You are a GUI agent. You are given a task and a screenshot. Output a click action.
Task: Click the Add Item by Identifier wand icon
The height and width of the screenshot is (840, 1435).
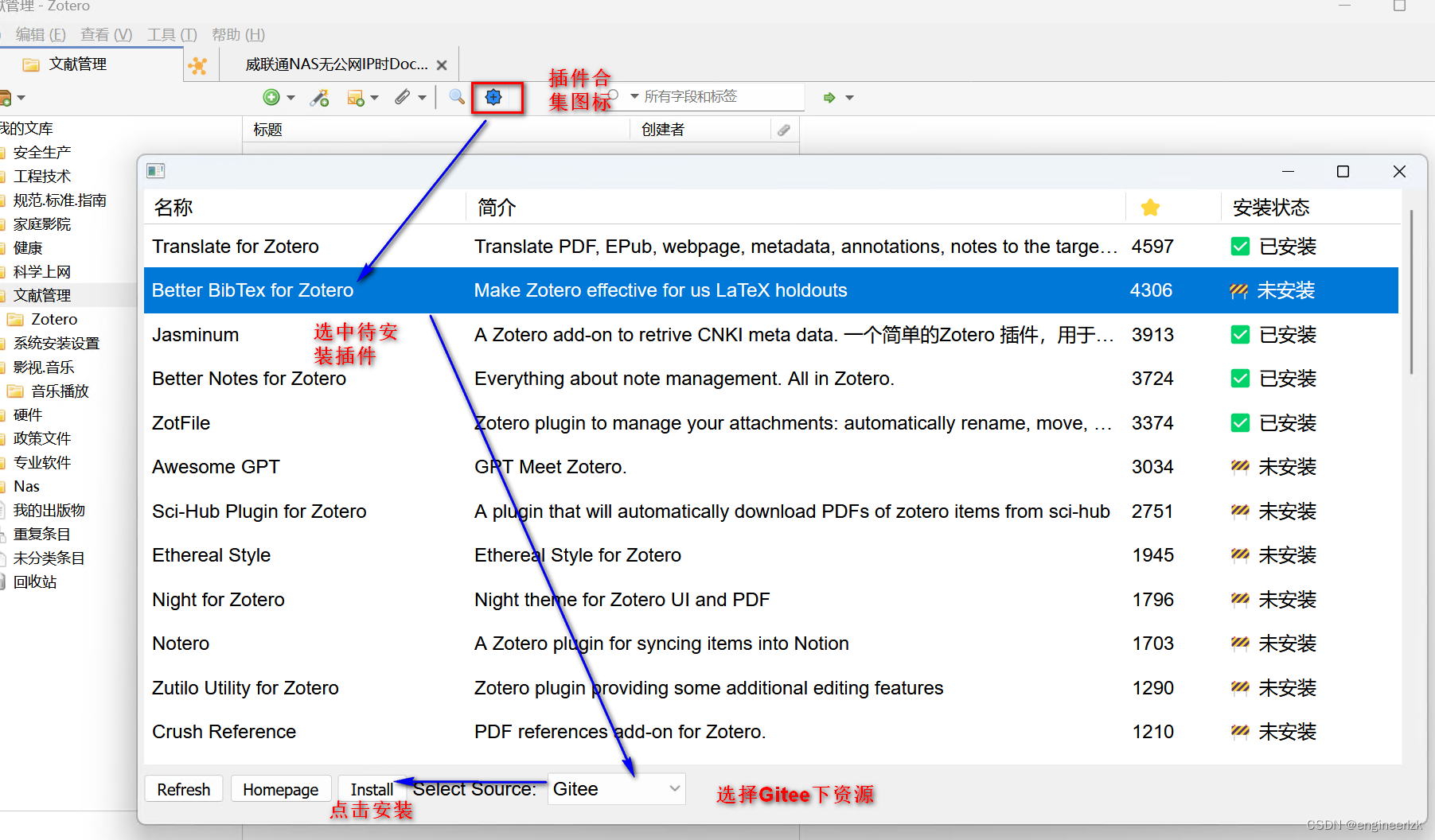point(320,97)
